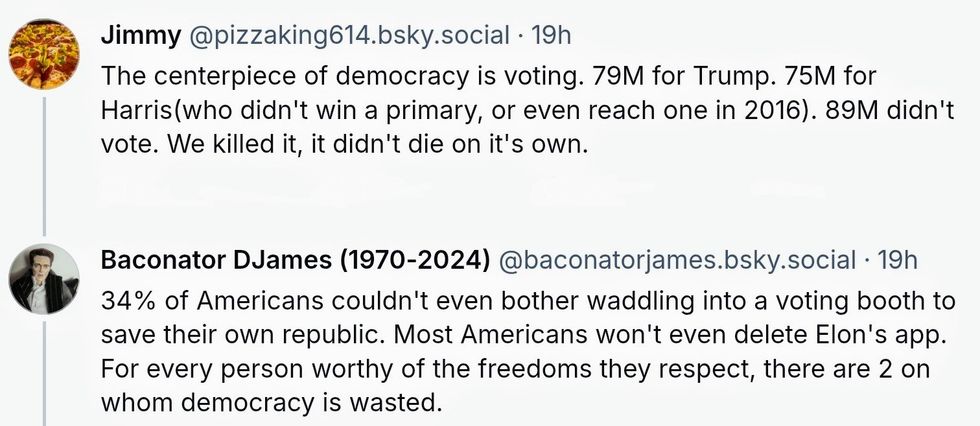The image size is (980, 426).
Task: Open the @baconatorjames.bsky.social handle link
Action: click(677, 260)
